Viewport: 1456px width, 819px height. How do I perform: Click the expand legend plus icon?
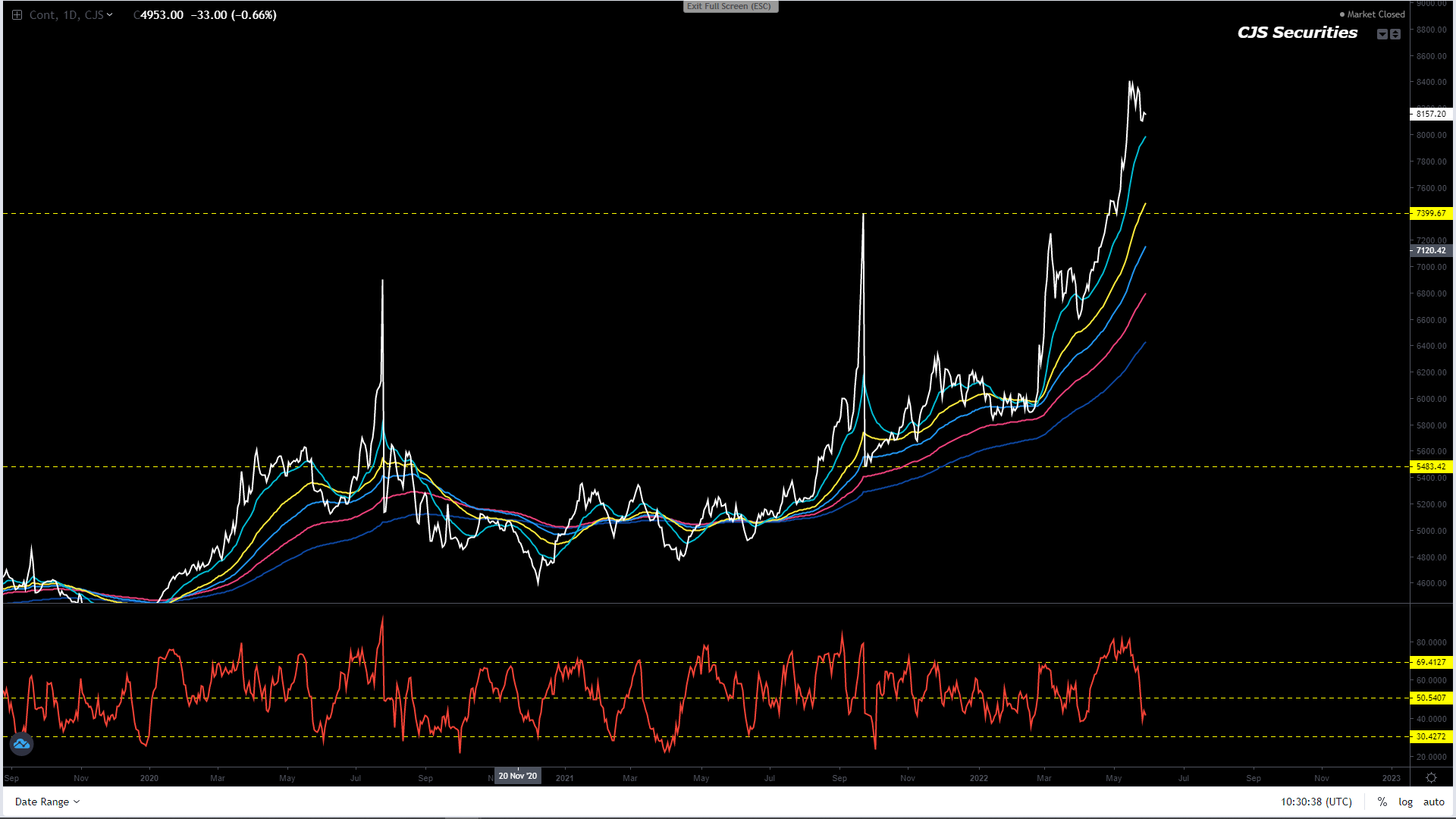click(17, 15)
